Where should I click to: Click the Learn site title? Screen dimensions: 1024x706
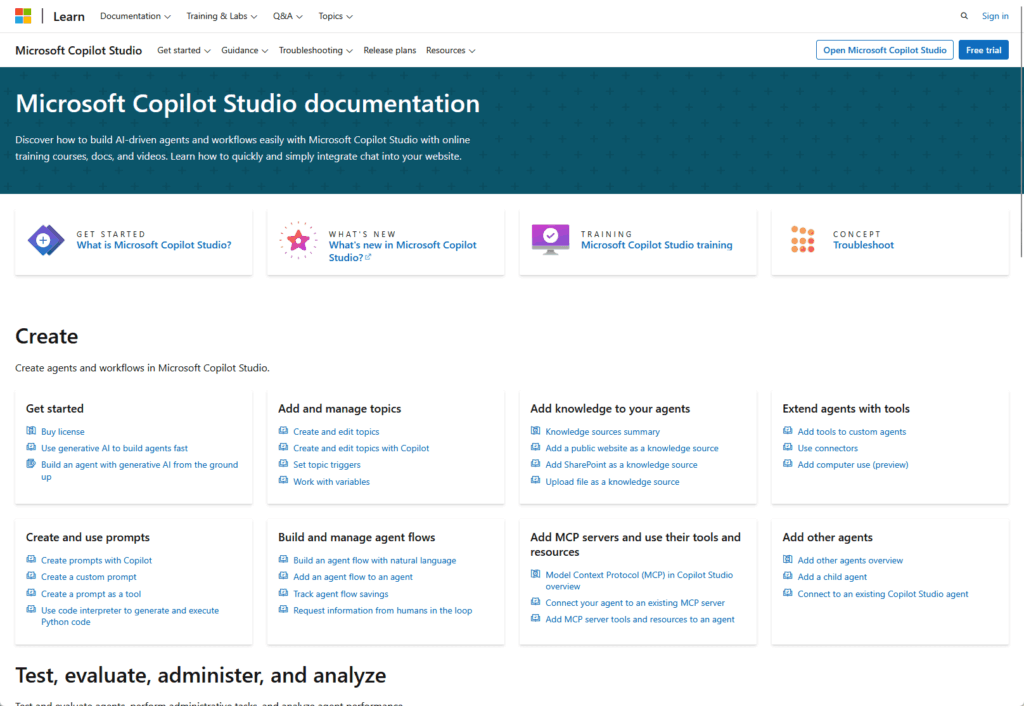(x=69, y=16)
